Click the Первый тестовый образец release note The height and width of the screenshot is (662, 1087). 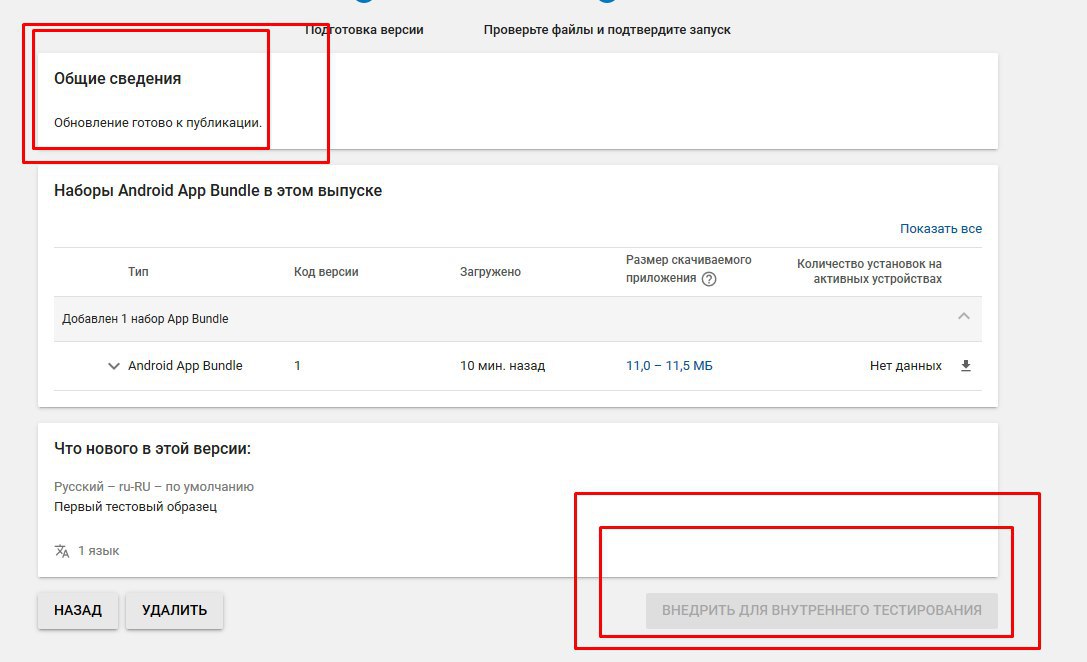click(x=135, y=507)
